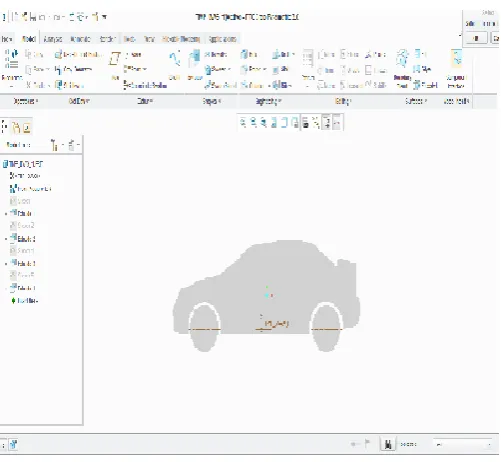Click Refit in the graphics toolbar

tap(243, 123)
